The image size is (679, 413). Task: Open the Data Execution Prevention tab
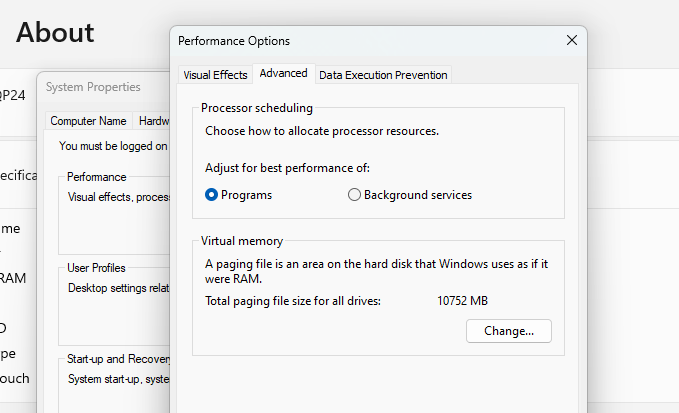click(x=383, y=75)
